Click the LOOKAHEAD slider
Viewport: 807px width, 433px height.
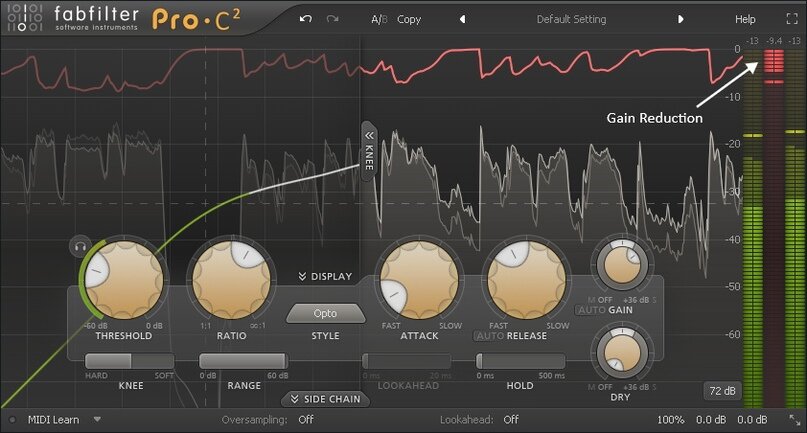pyautogui.click(x=407, y=360)
